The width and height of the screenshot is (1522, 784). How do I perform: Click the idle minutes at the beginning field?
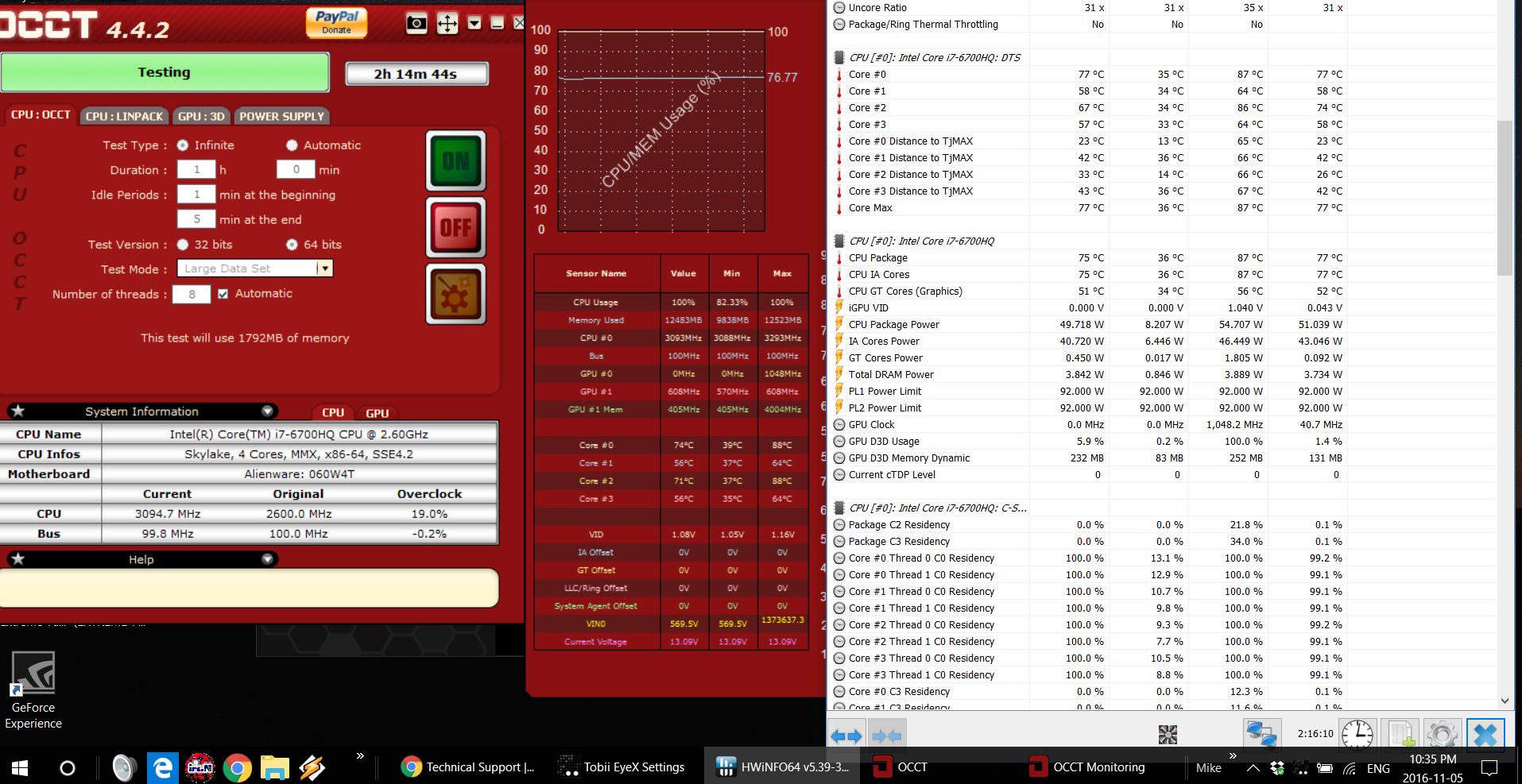[196, 194]
